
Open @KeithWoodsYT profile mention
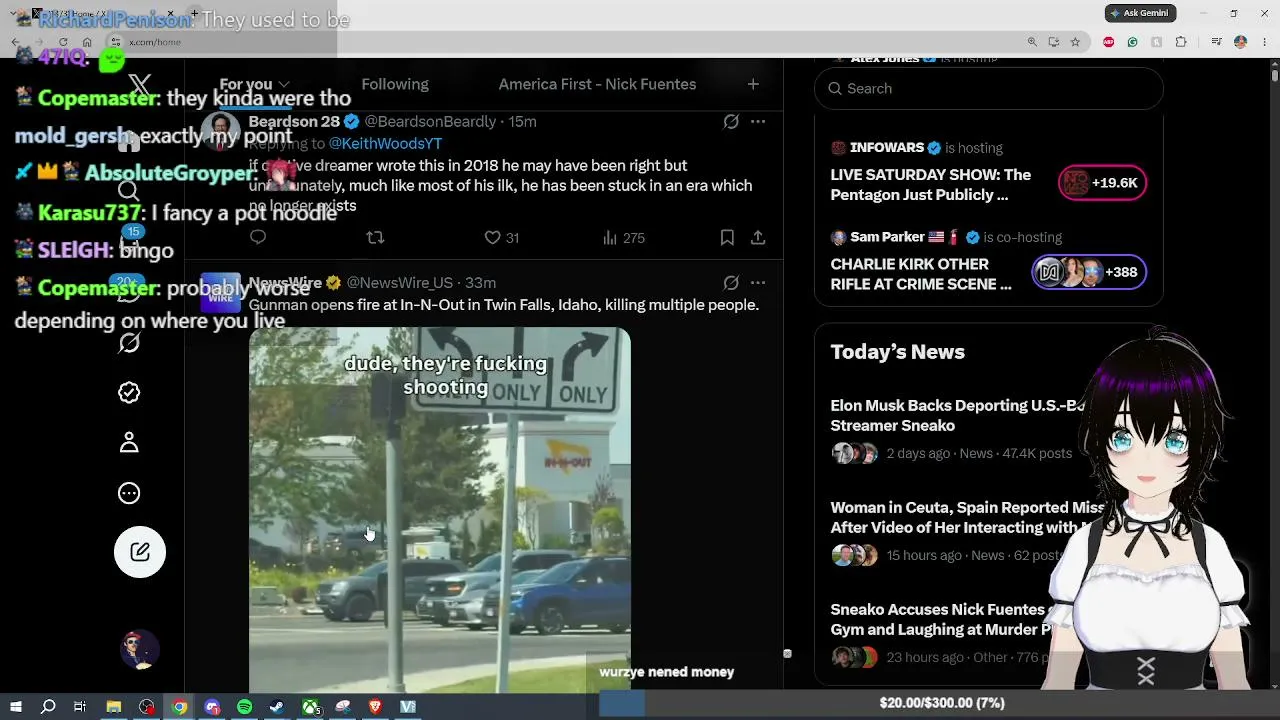click(385, 143)
